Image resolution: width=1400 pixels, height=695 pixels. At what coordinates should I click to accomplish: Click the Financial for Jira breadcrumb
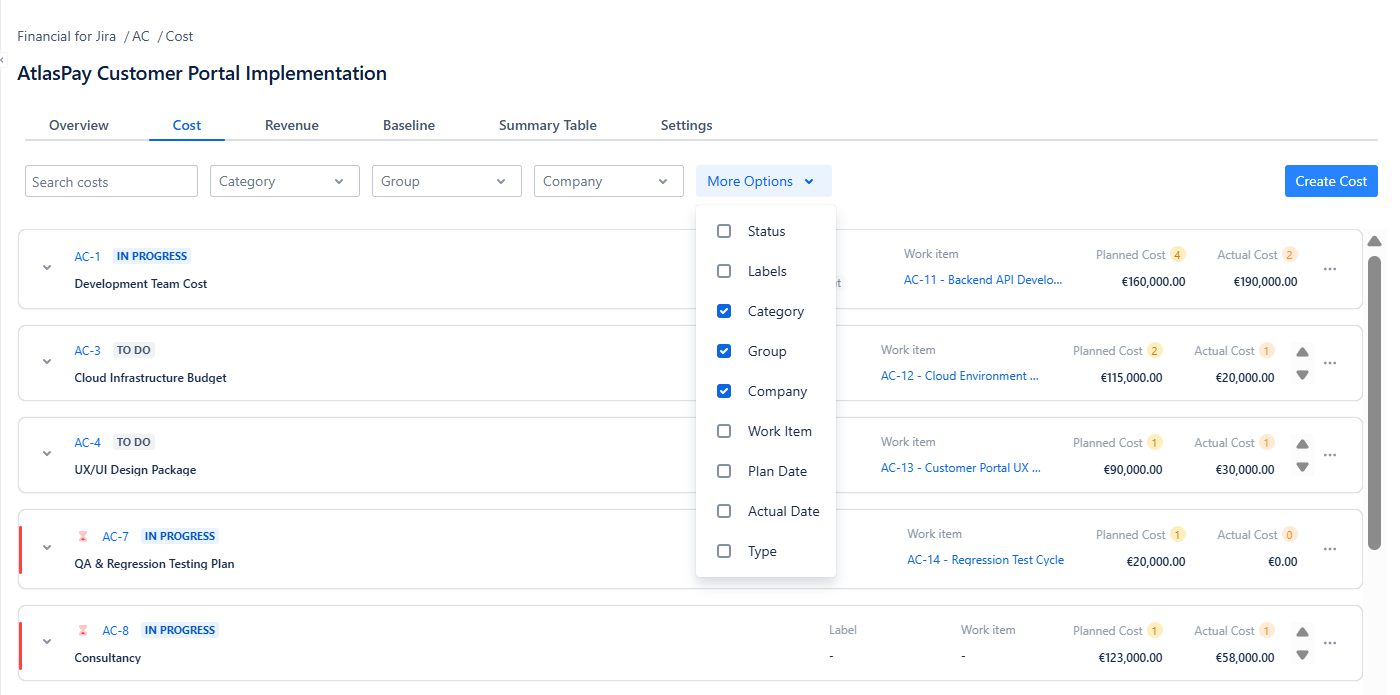point(67,36)
